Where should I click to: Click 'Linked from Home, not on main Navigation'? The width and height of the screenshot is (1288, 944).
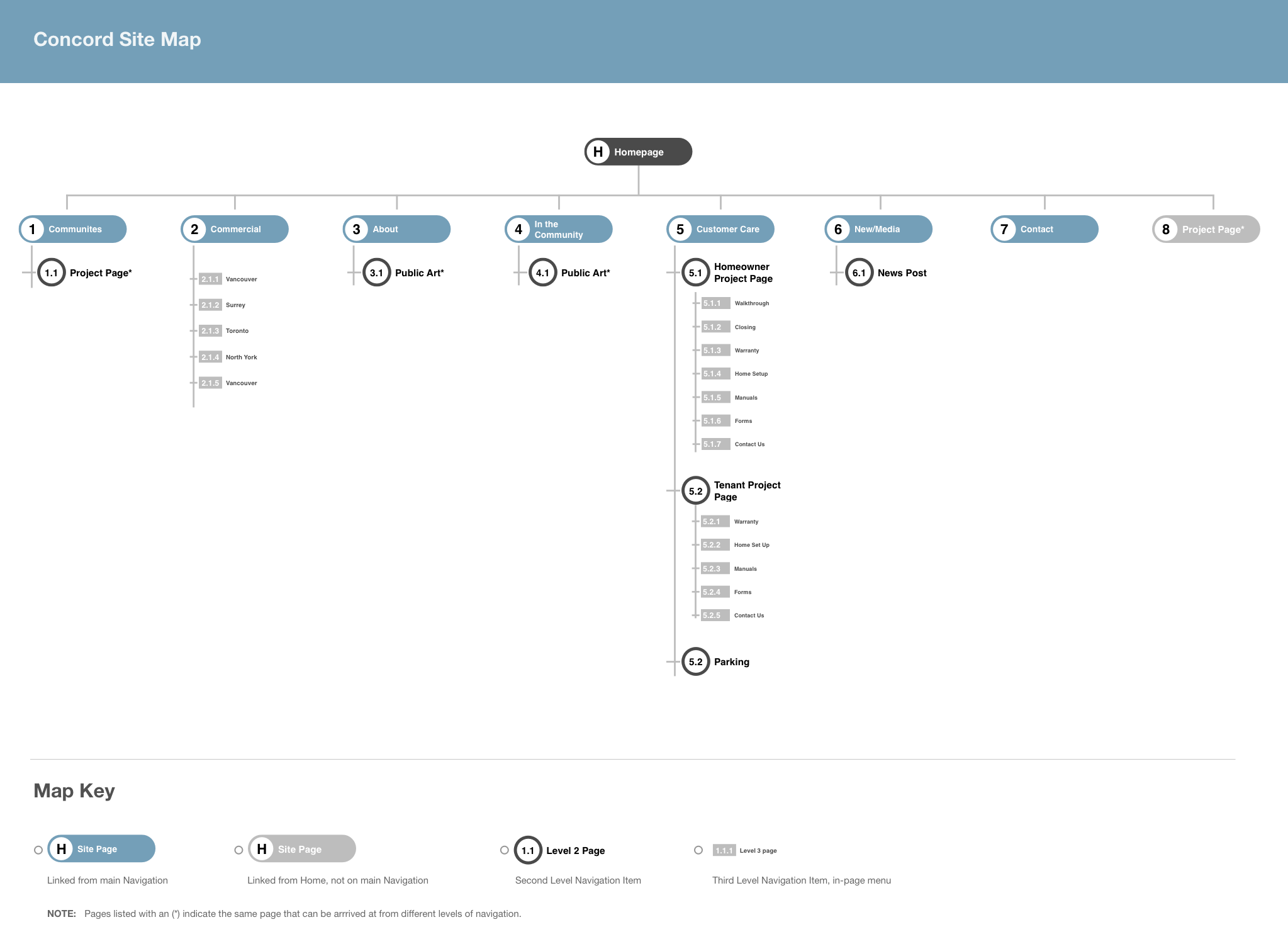click(x=338, y=880)
